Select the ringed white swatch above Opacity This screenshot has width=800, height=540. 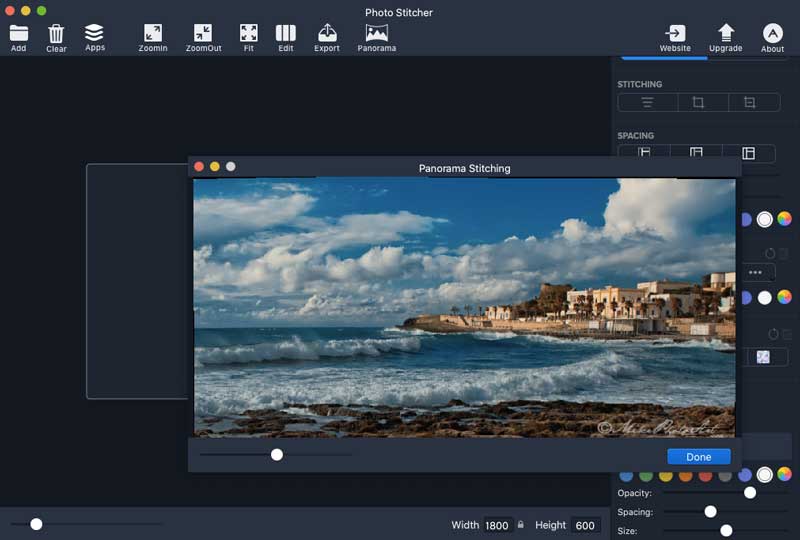(x=764, y=475)
